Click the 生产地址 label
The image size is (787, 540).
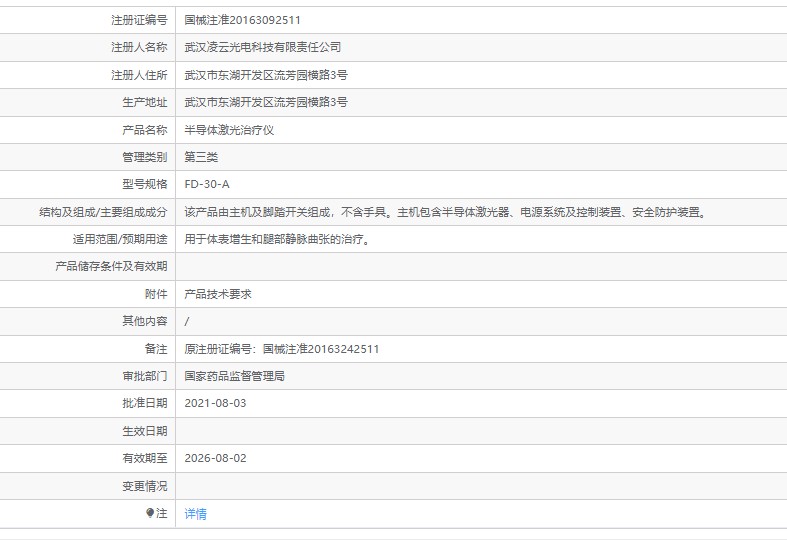(145, 102)
